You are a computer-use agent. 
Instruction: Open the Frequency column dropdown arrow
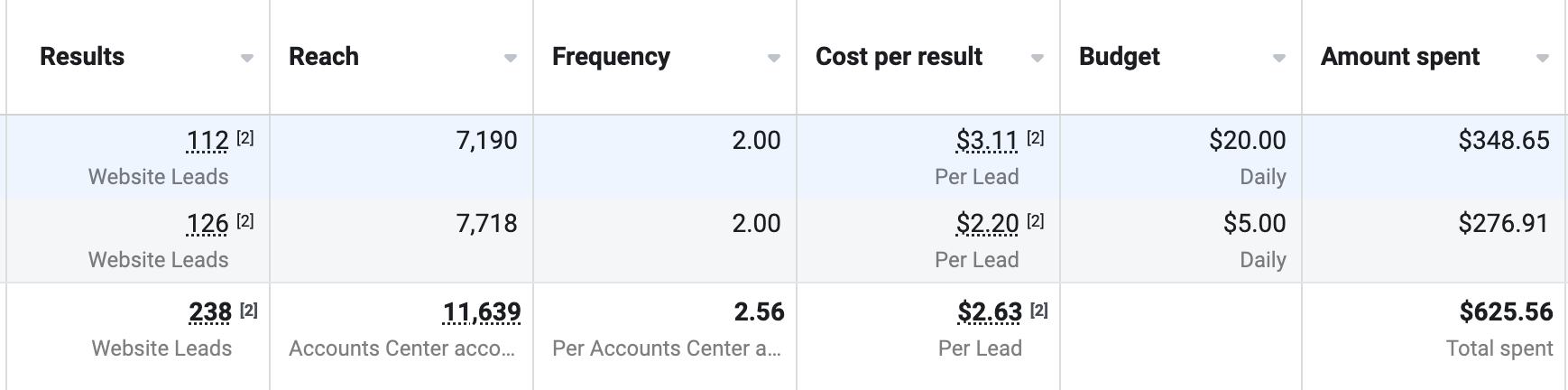click(774, 59)
